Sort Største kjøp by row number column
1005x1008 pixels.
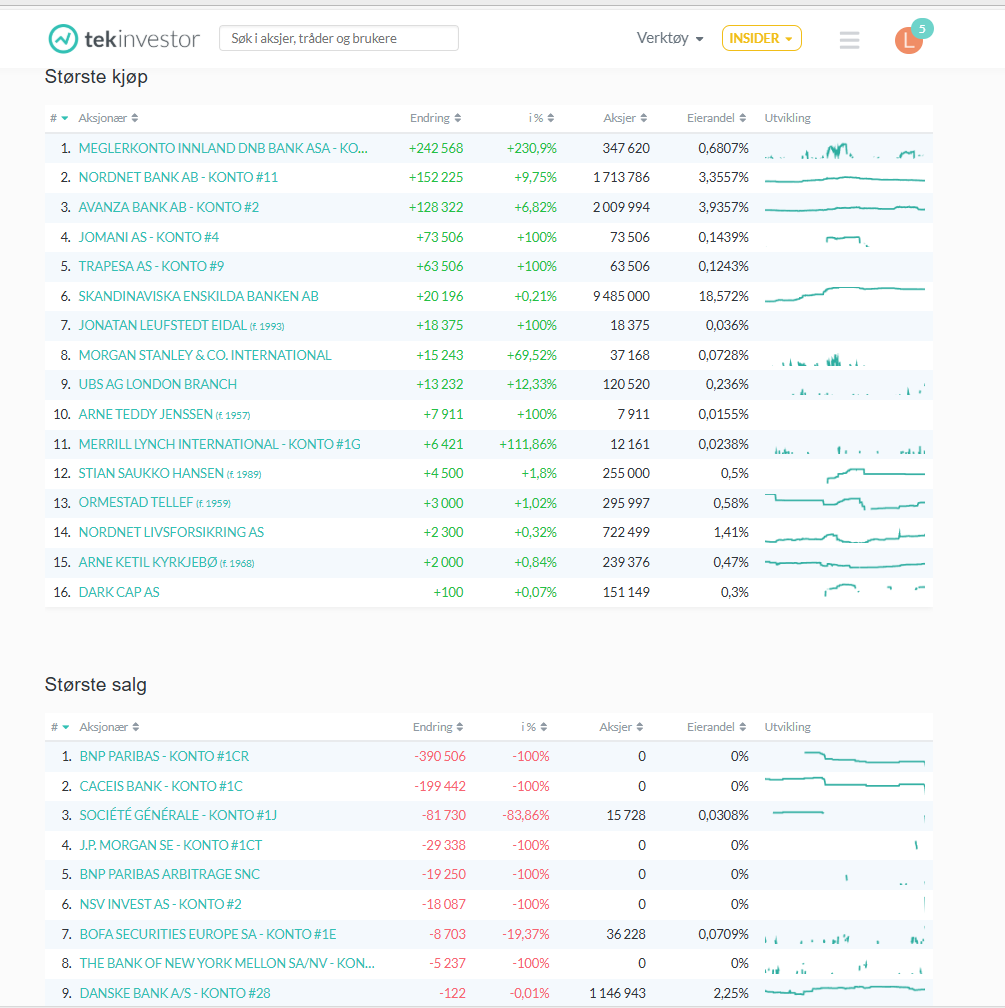click(x=59, y=118)
